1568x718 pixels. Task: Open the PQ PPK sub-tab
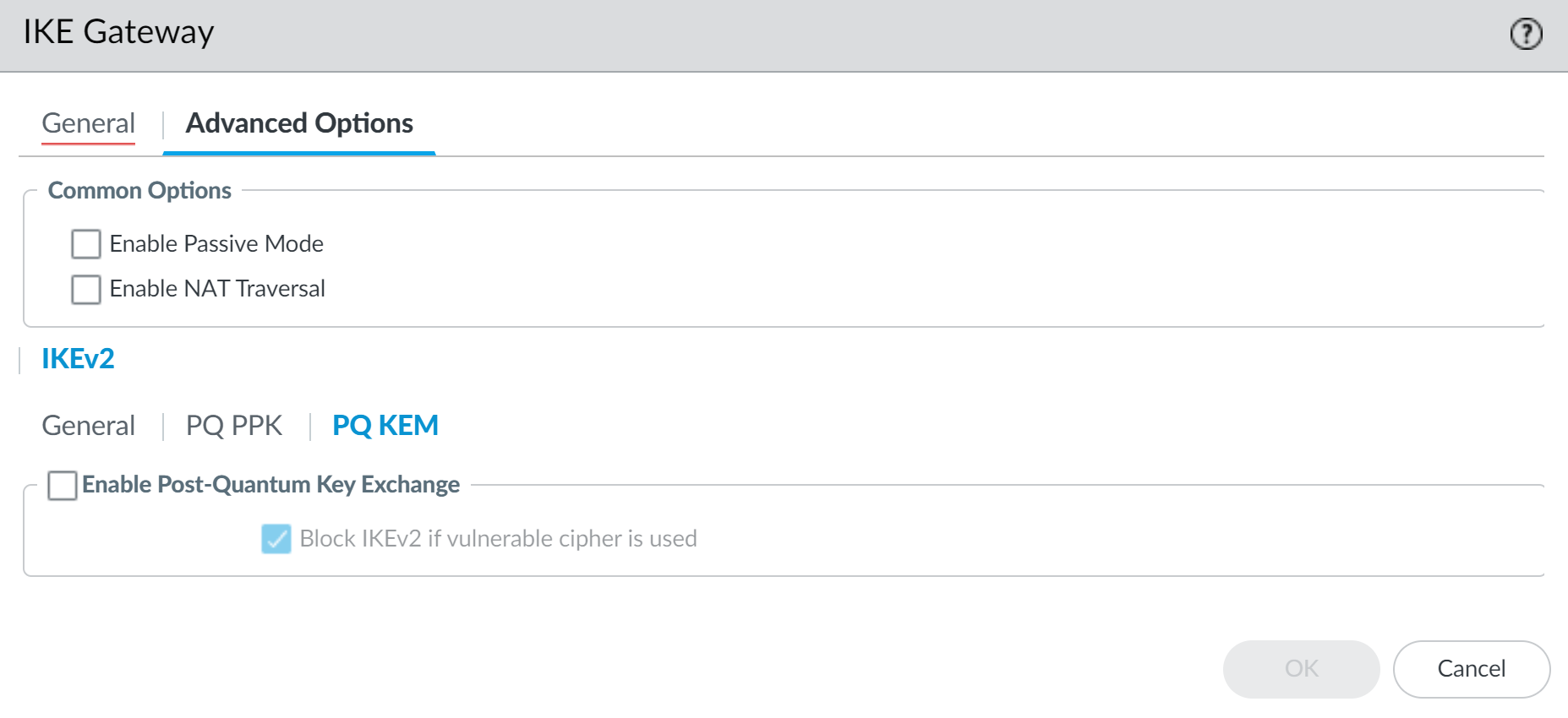coord(234,426)
